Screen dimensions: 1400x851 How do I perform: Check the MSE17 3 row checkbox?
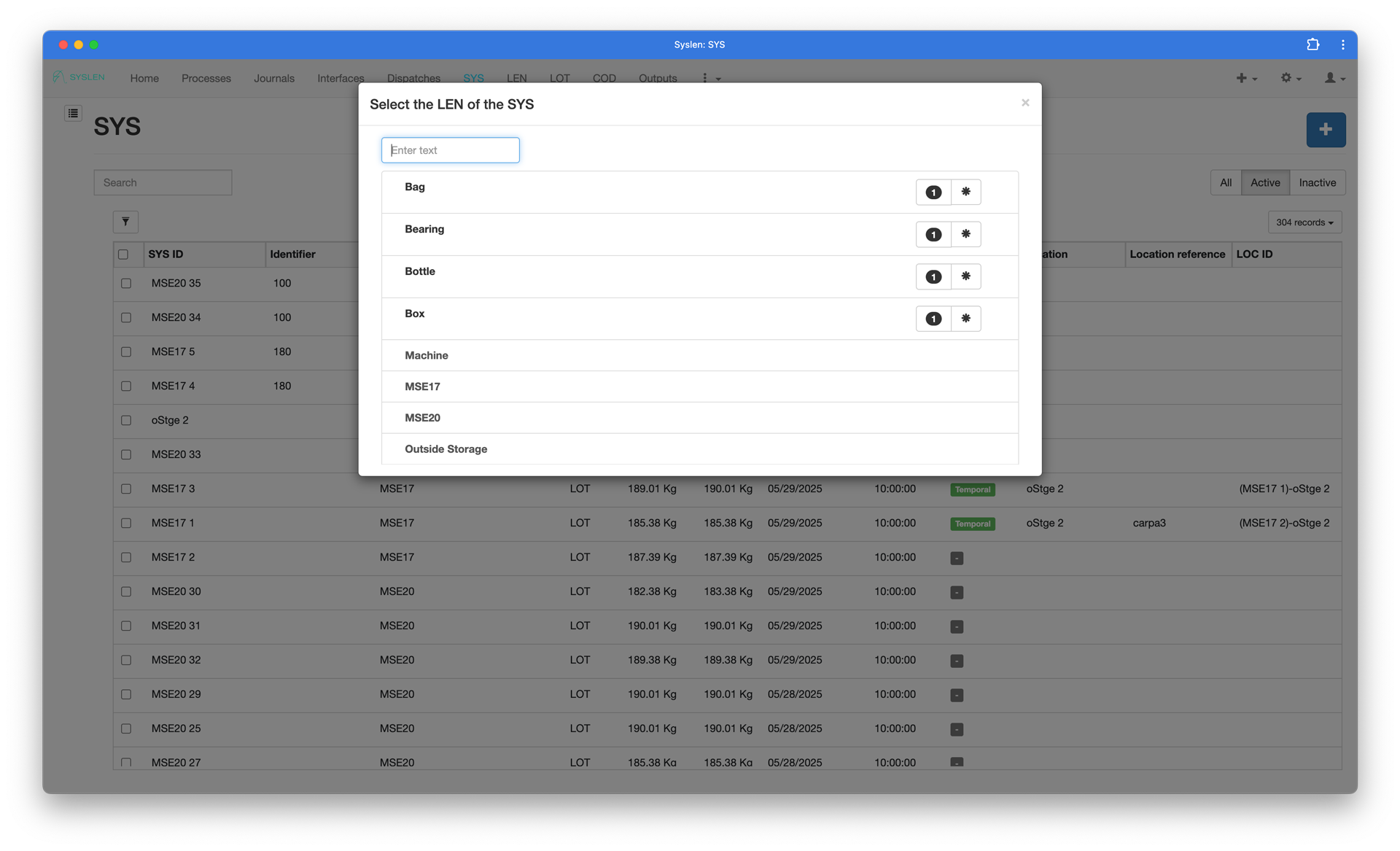pyautogui.click(x=126, y=489)
